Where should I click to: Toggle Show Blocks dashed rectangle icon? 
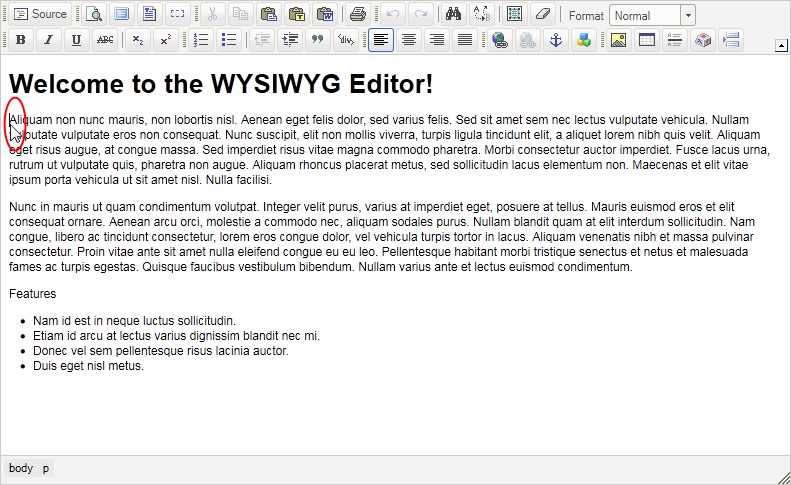click(x=178, y=14)
